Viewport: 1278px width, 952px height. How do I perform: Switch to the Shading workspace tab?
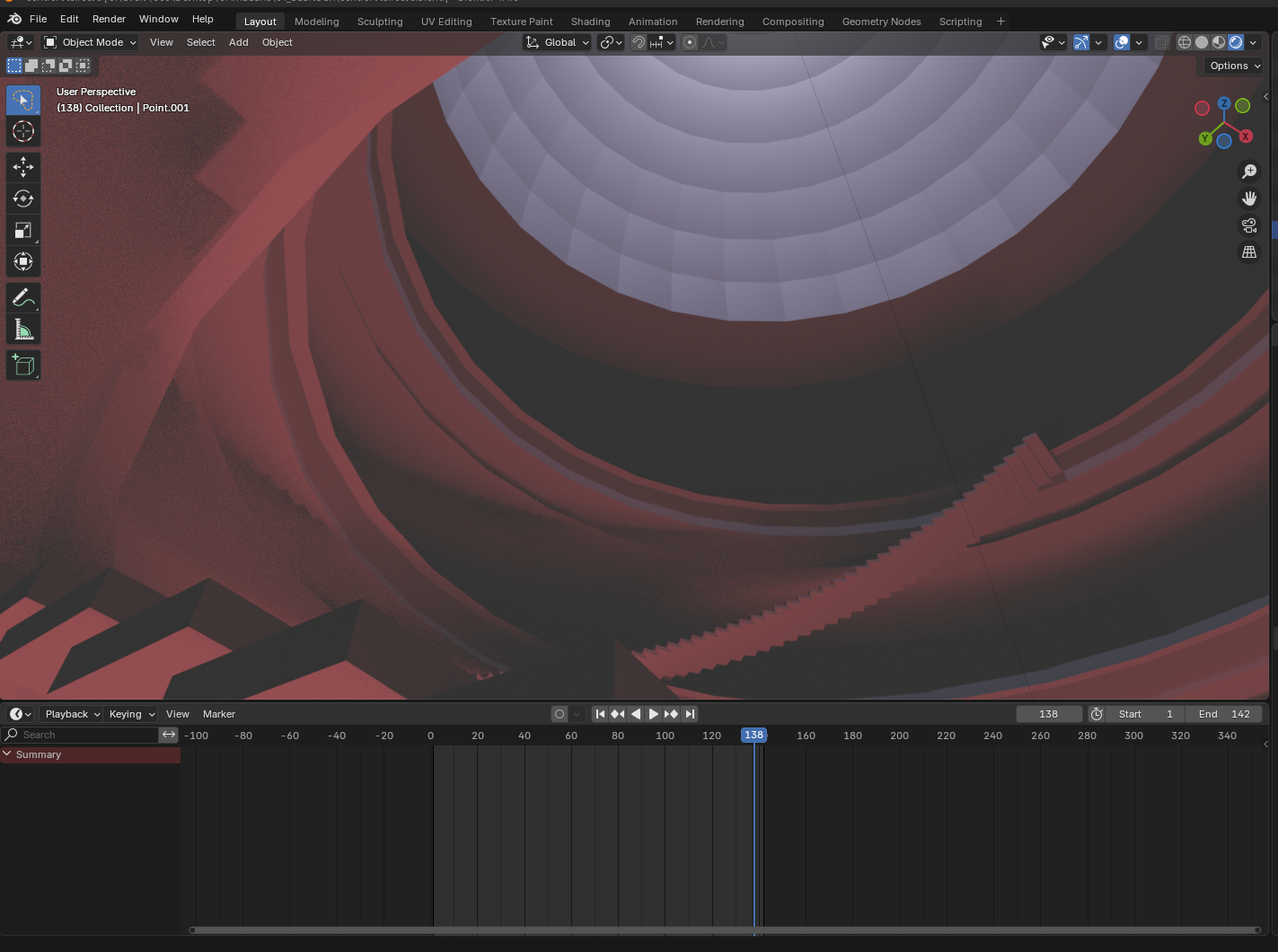[x=590, y=22]
